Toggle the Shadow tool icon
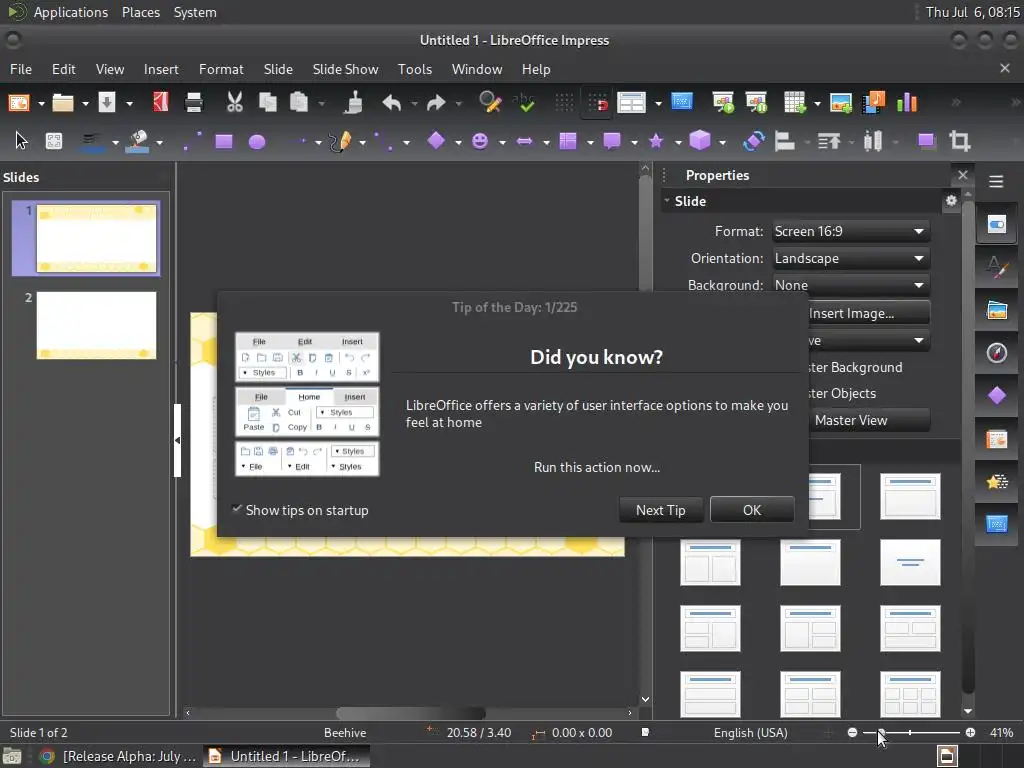The width and height of the screenshot is (1024, 768). pyautogui.click(x=926, y=141)
